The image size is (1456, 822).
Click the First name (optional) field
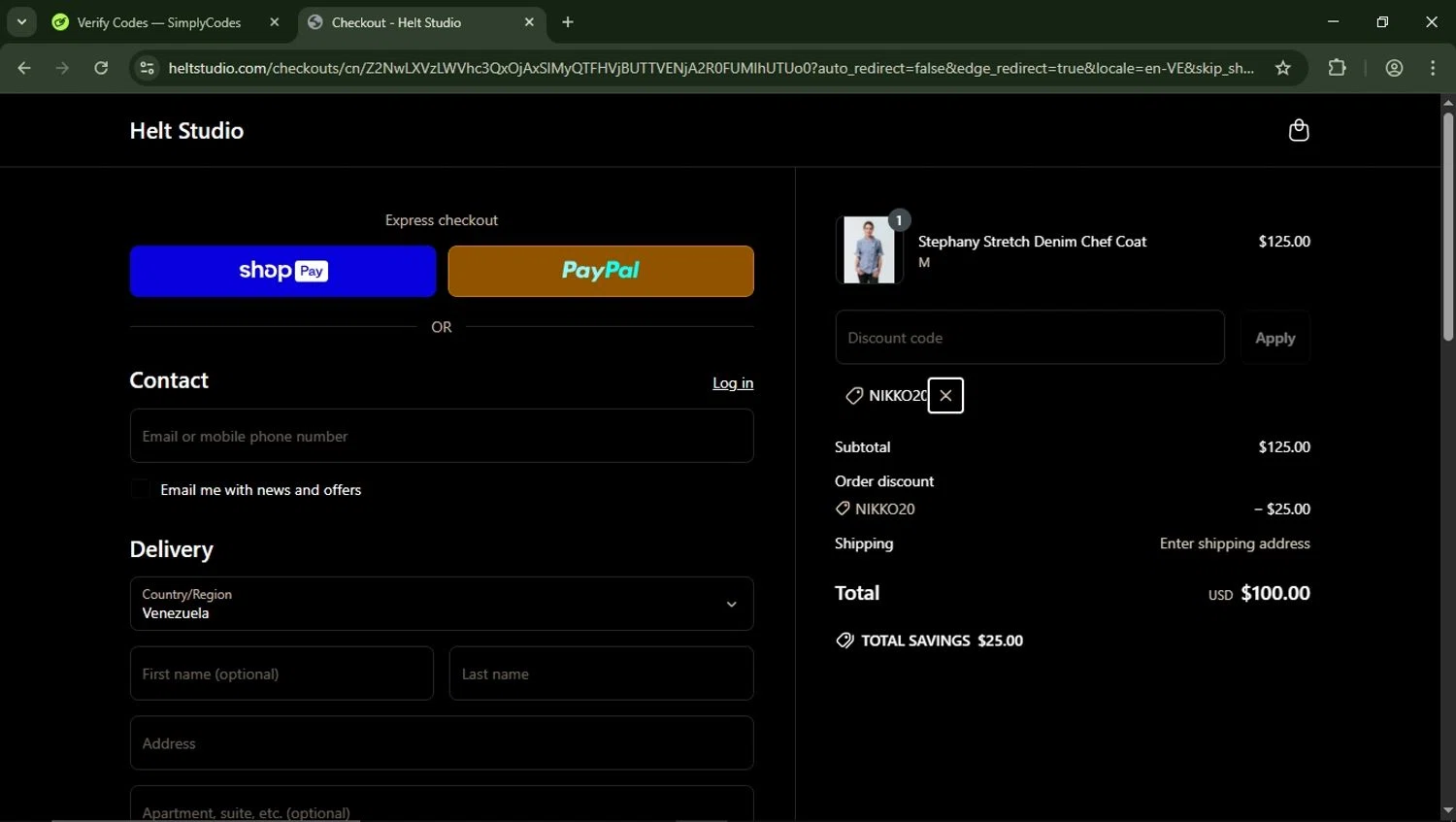pos(281,674)
